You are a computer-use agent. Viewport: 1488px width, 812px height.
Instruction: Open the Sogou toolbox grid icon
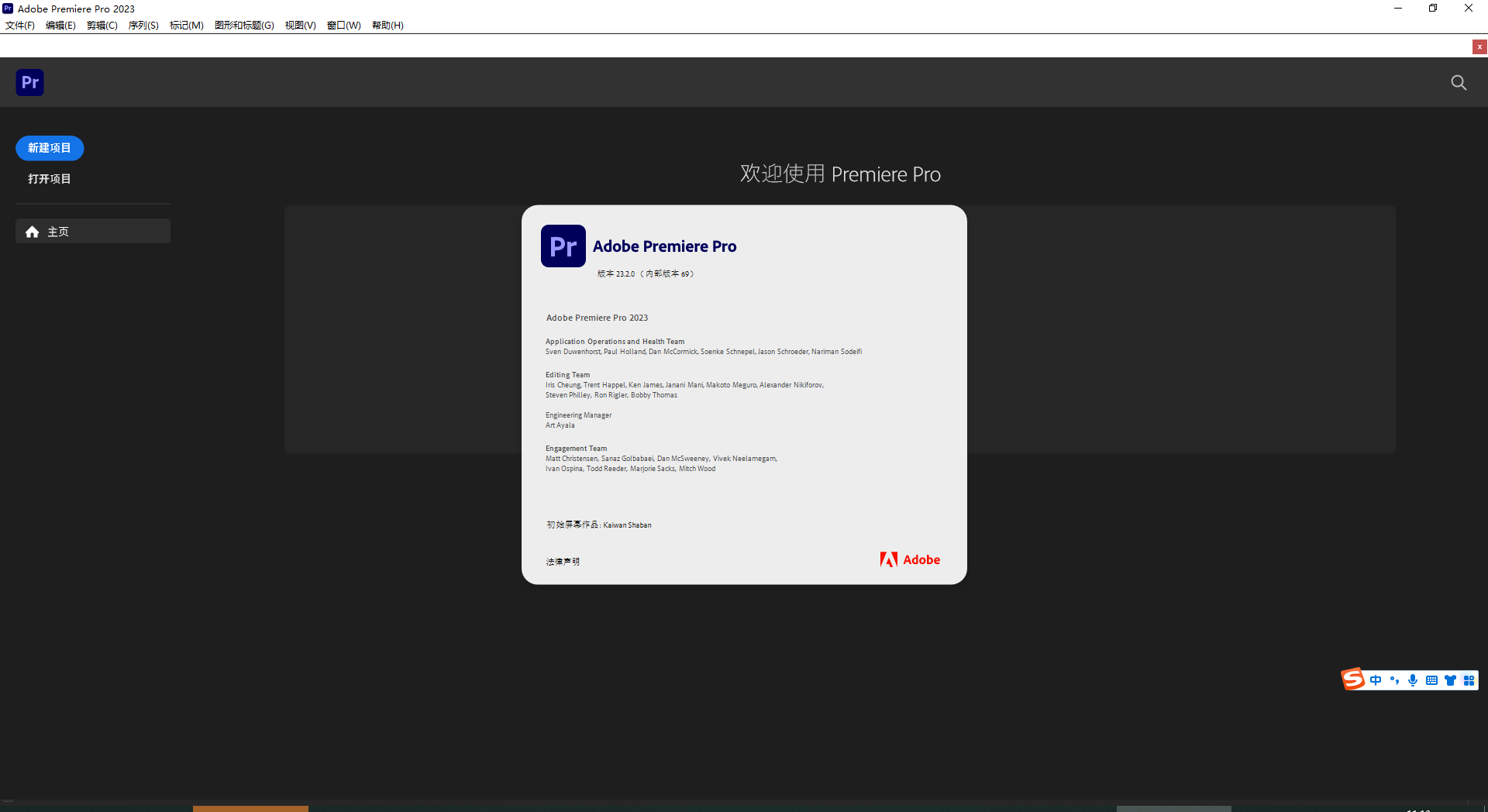point(1469,680)
